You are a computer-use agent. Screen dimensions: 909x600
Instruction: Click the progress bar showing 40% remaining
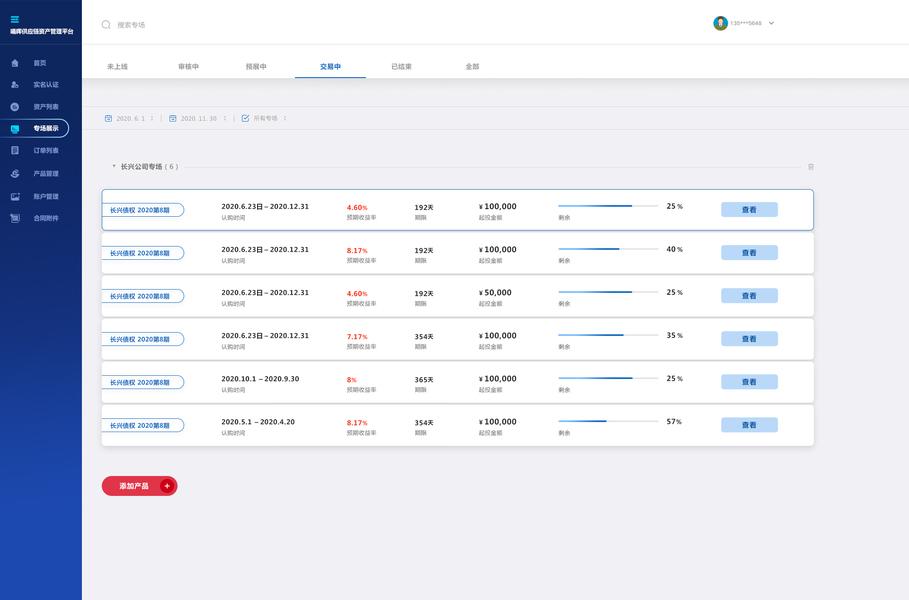pos(608,249)
